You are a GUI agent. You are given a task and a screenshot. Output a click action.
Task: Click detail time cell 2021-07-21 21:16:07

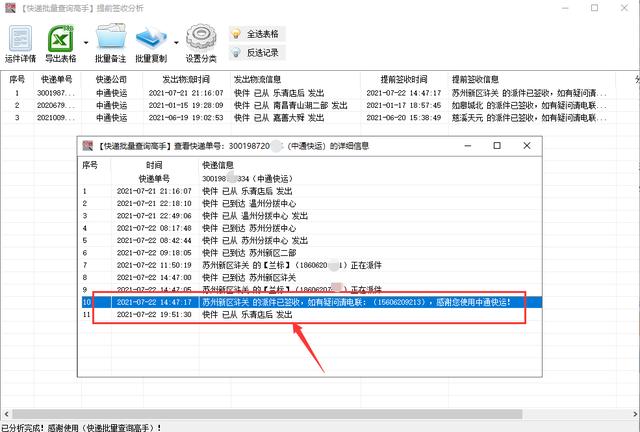(x=154, y=191)
